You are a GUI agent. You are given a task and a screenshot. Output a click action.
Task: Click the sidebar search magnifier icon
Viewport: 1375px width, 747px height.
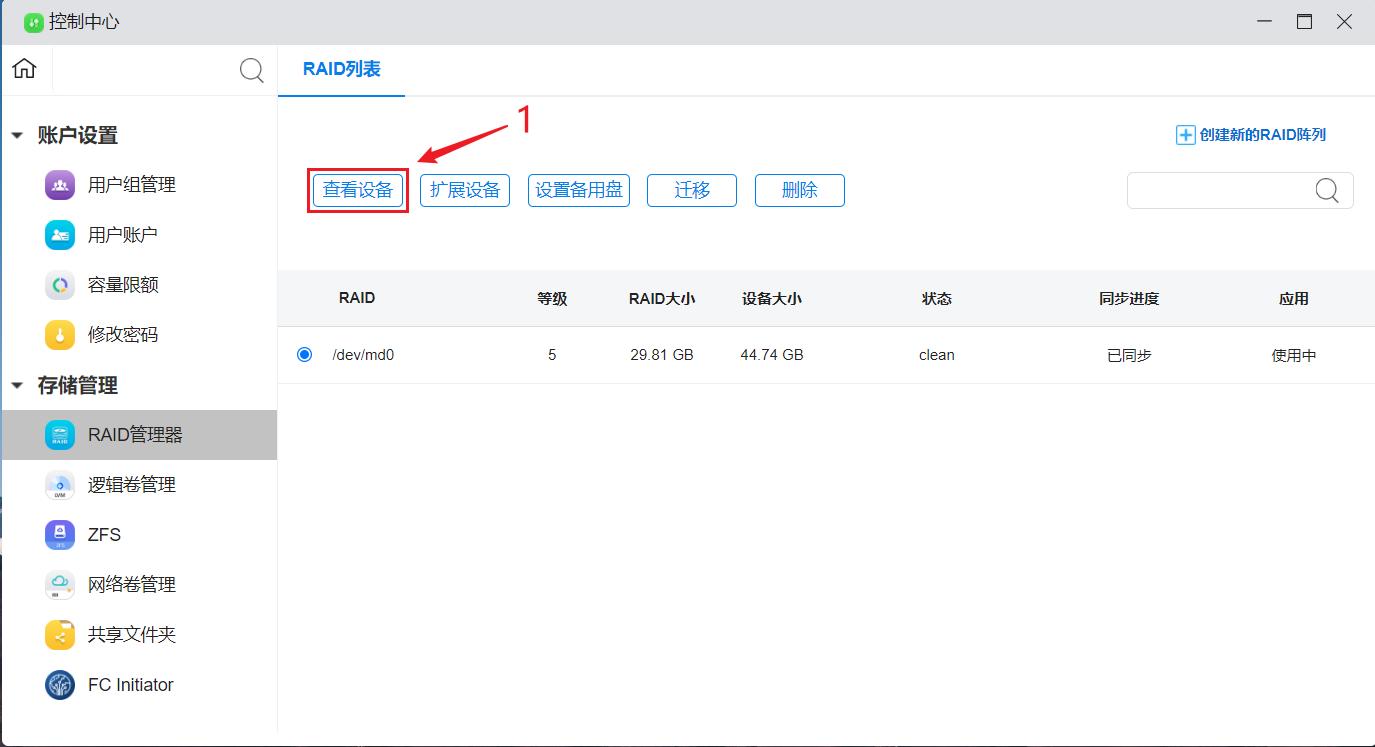251,70
